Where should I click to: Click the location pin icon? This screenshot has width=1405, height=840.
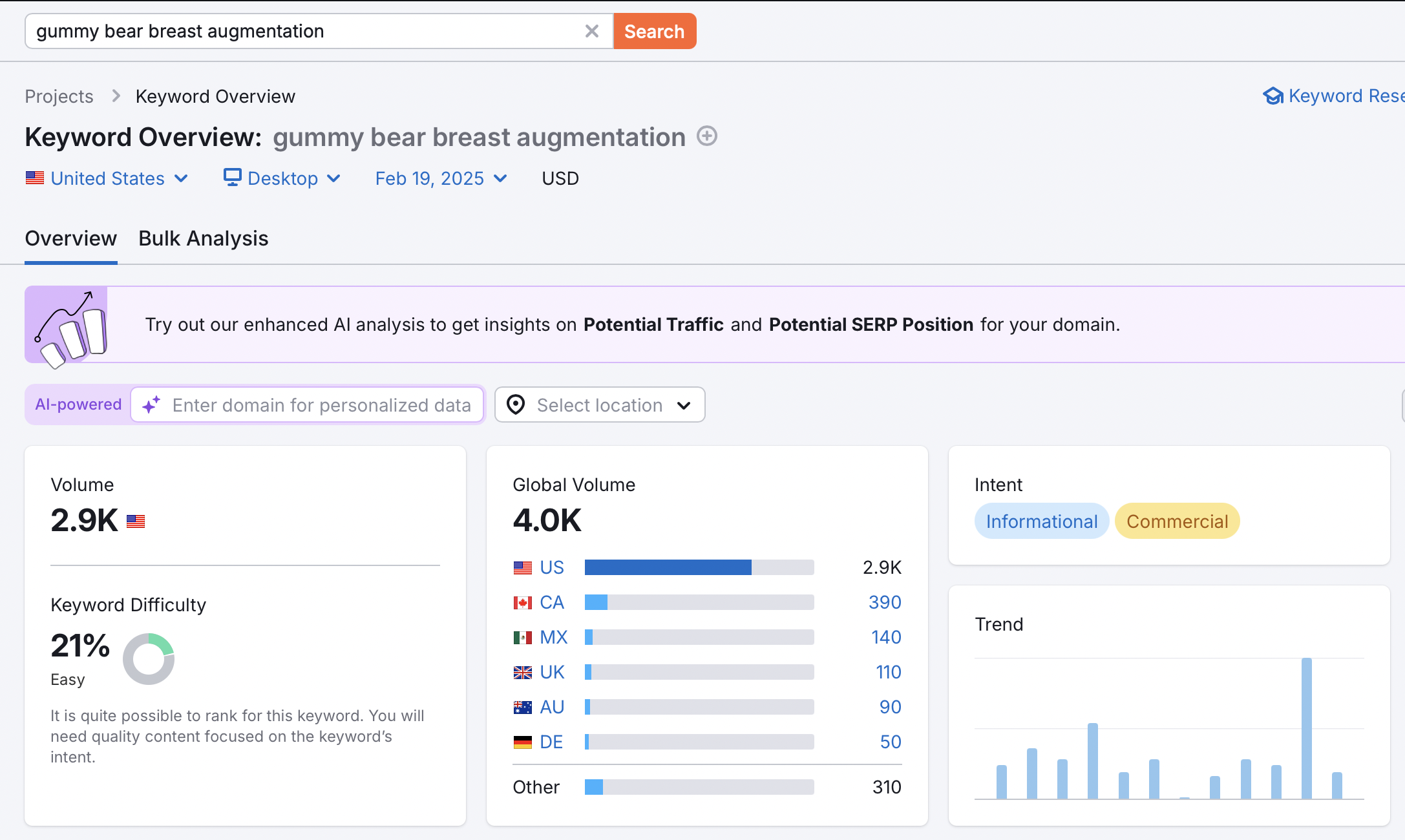tap(516, 405)
